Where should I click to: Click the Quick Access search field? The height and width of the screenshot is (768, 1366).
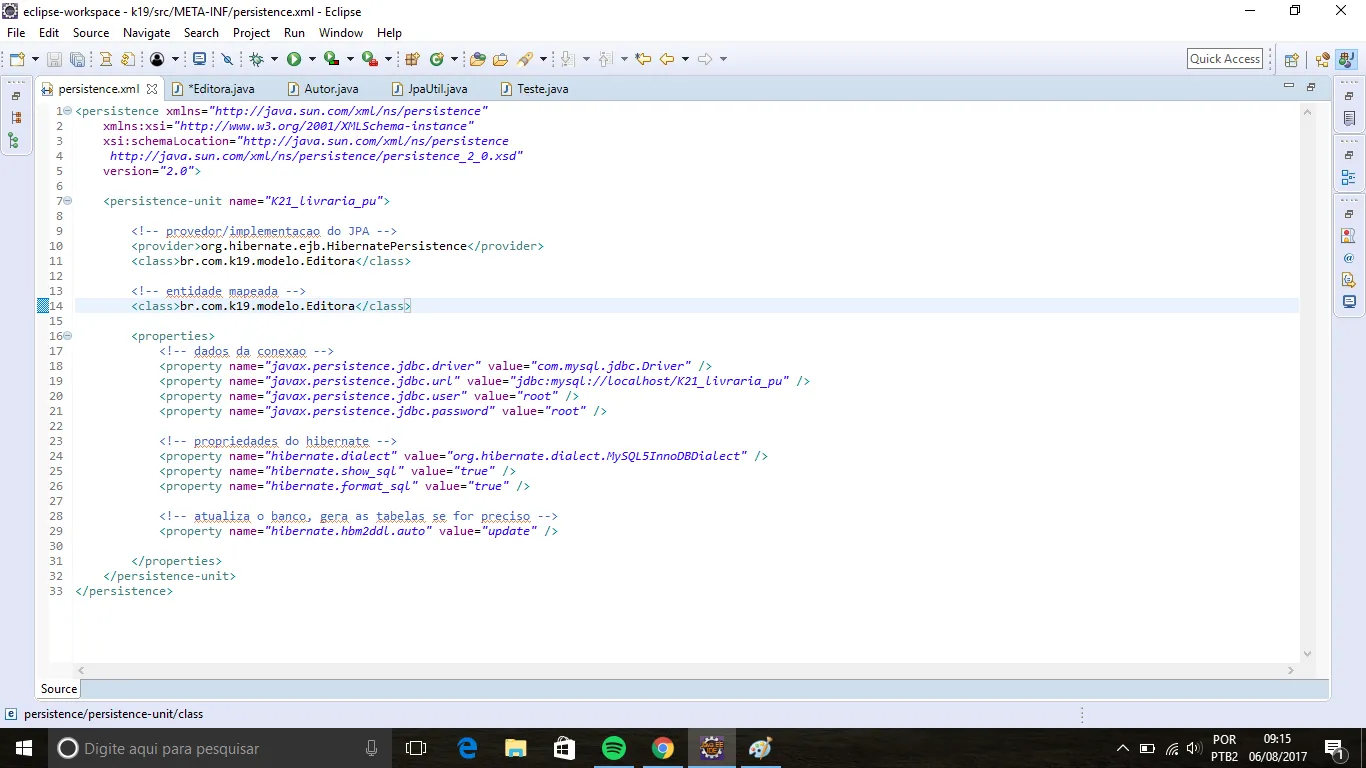[x=1224, y=59]
